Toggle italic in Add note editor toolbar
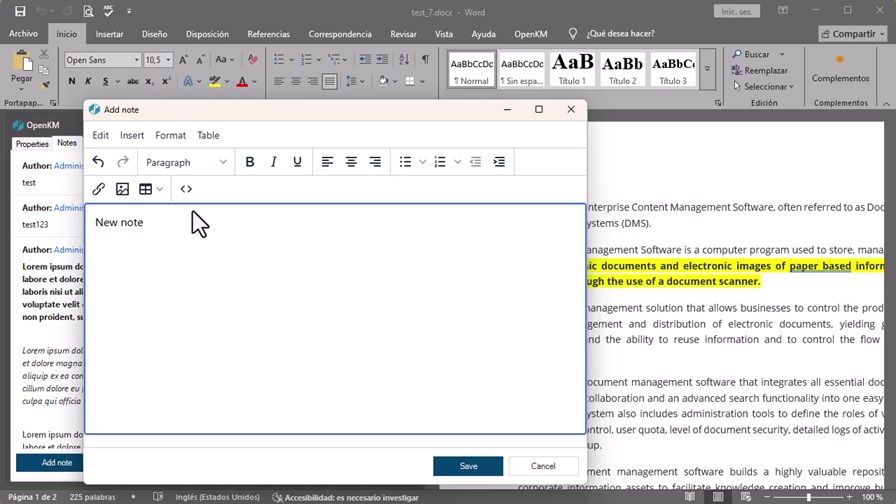 274,162
